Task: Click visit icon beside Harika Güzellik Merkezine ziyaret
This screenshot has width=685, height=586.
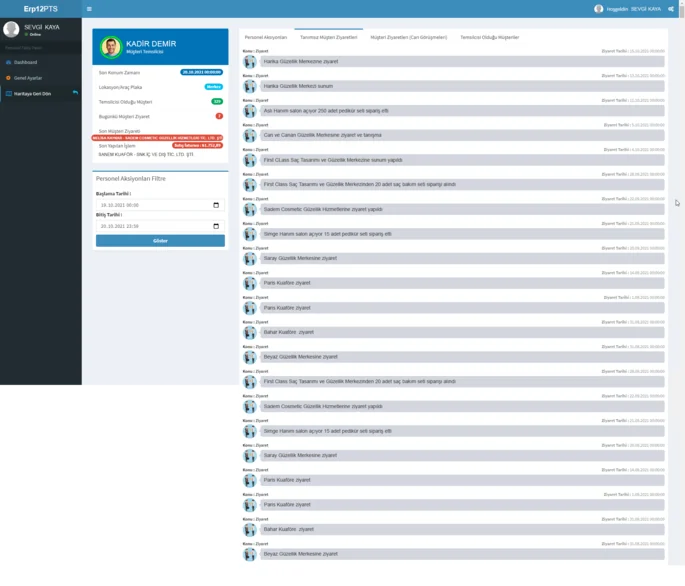Action: pyautogui.click(x=249, y=62)
